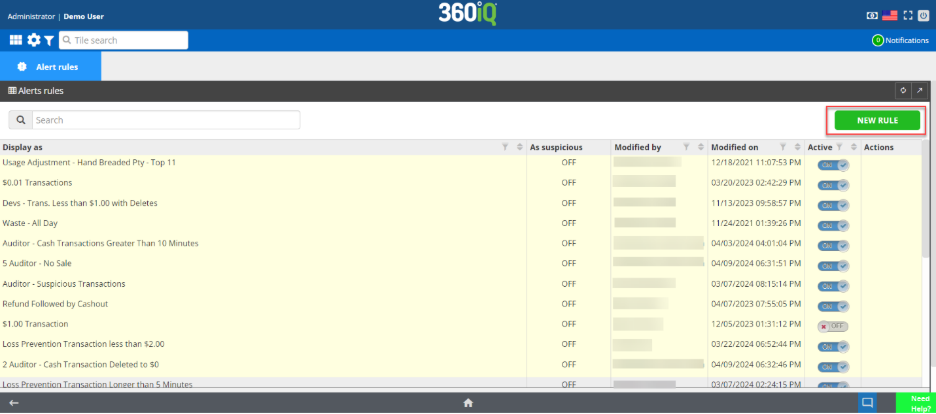Refresh the Alerts rules panel
Viewport: 936px width, 414px height.
(904, 91)
